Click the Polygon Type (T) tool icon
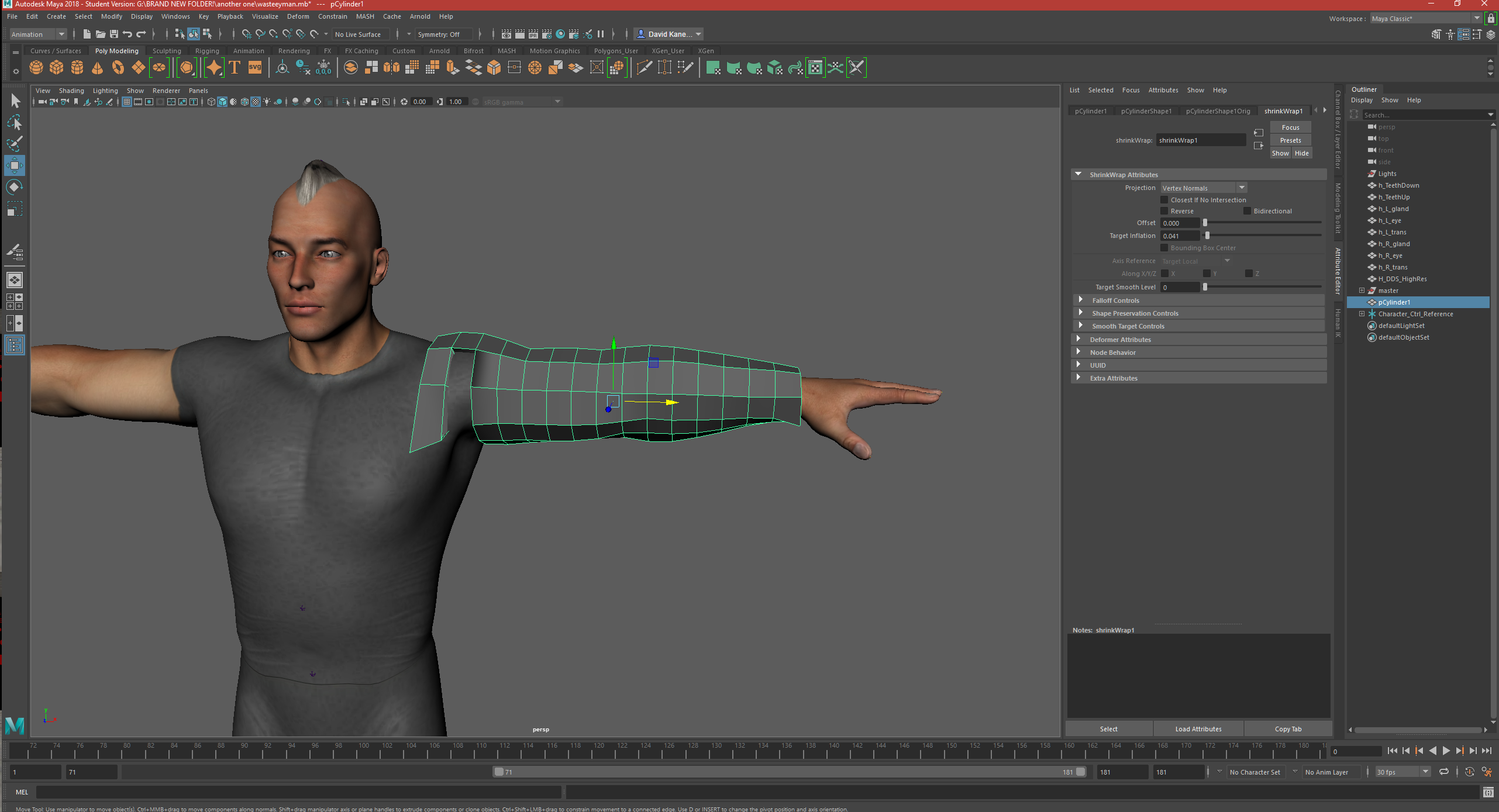 234,67
